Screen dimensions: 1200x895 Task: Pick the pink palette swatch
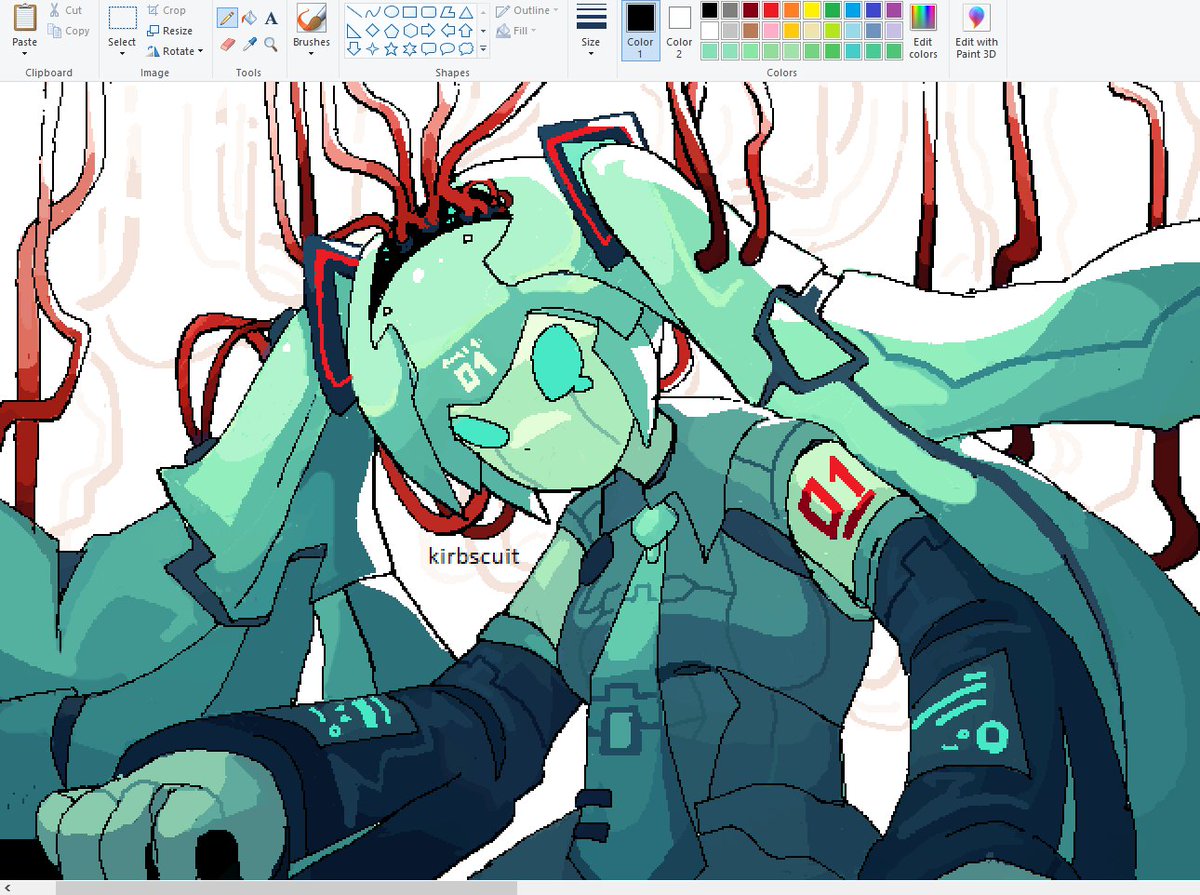pos(771,31)
